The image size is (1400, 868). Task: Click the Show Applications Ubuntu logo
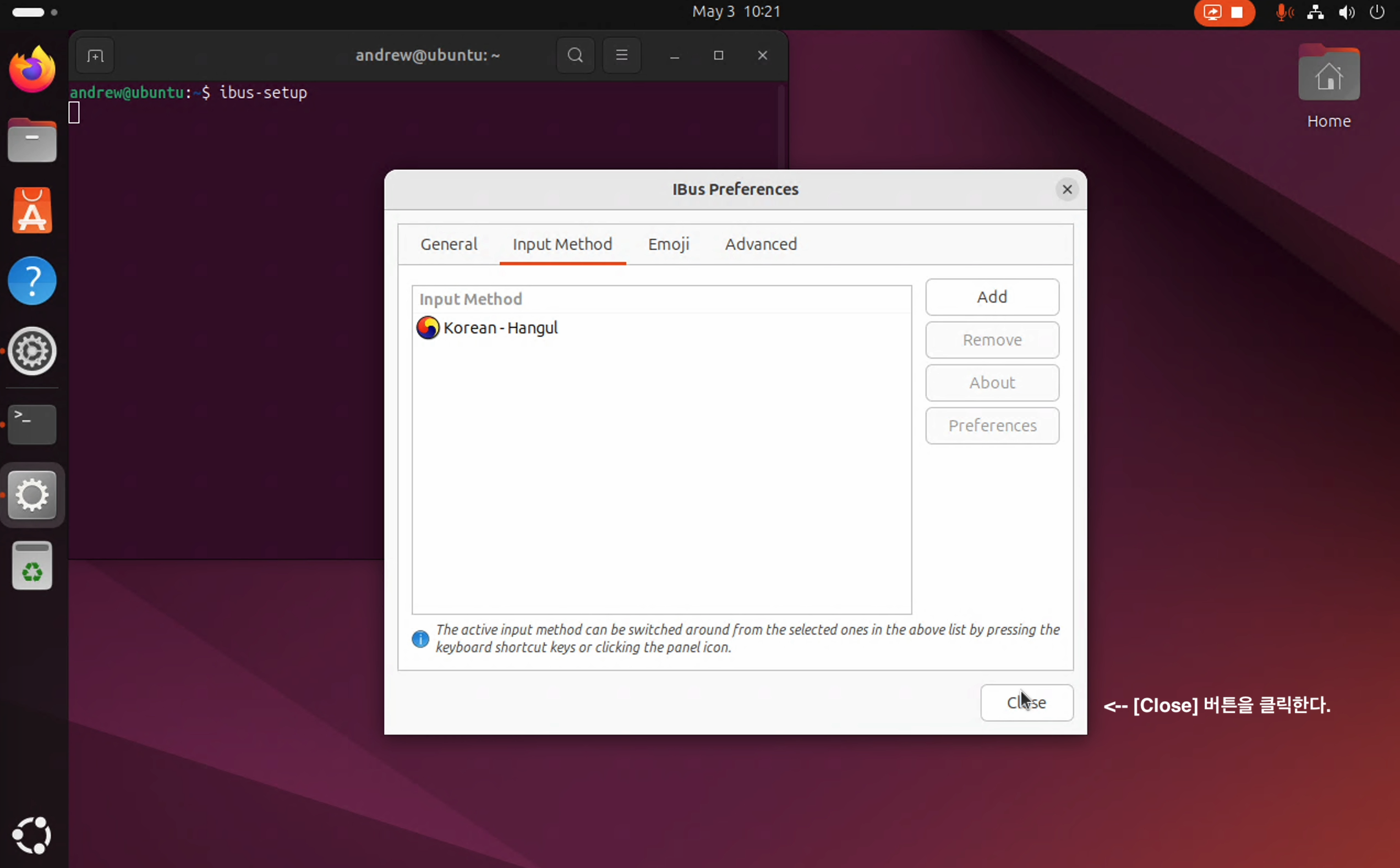32,834
